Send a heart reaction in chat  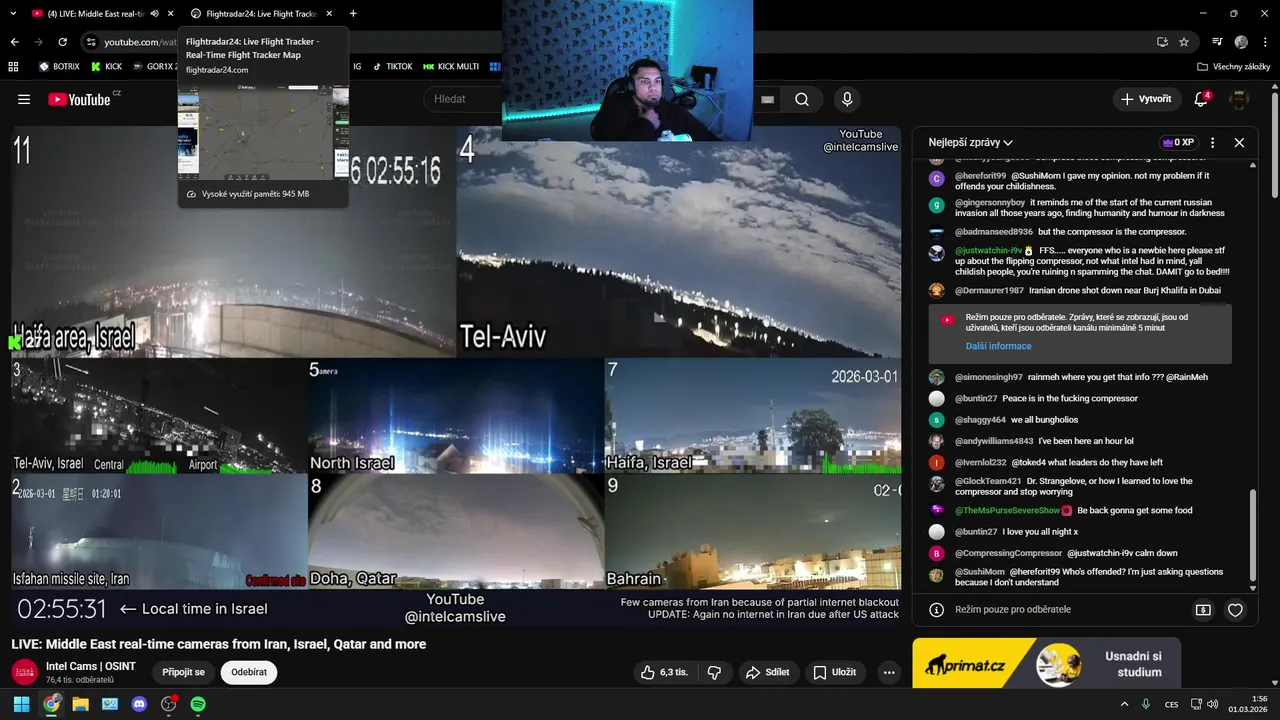pyautogui.click(x=1235, y=610)
